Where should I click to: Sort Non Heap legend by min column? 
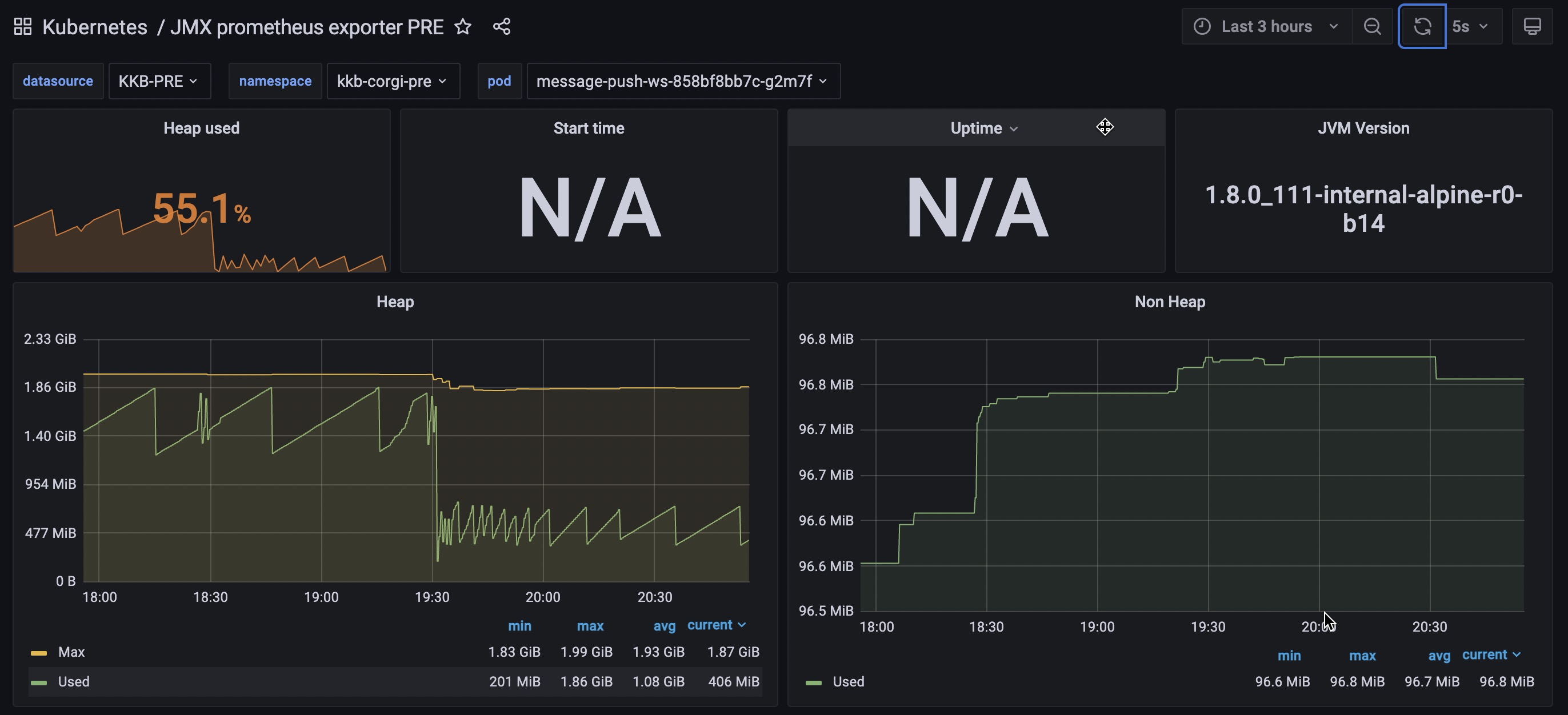coord(1289,656)
